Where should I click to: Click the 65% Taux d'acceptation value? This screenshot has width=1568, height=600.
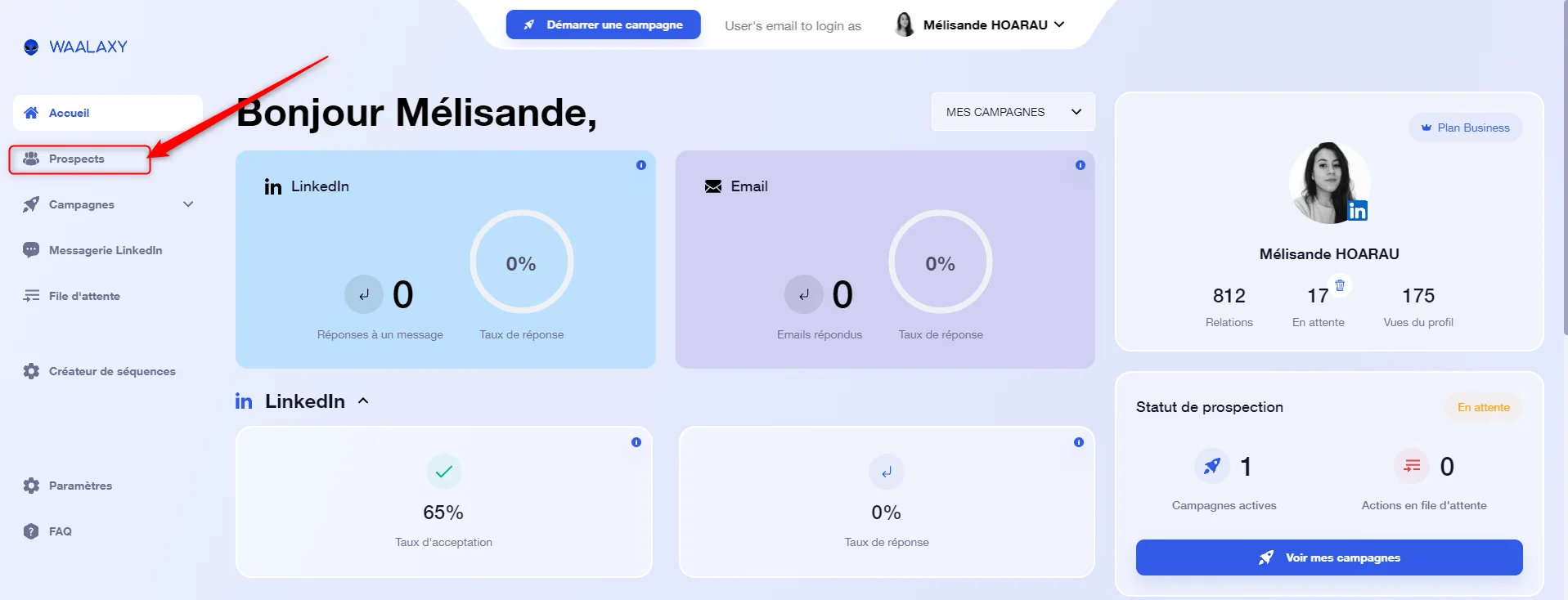point(443,513)
